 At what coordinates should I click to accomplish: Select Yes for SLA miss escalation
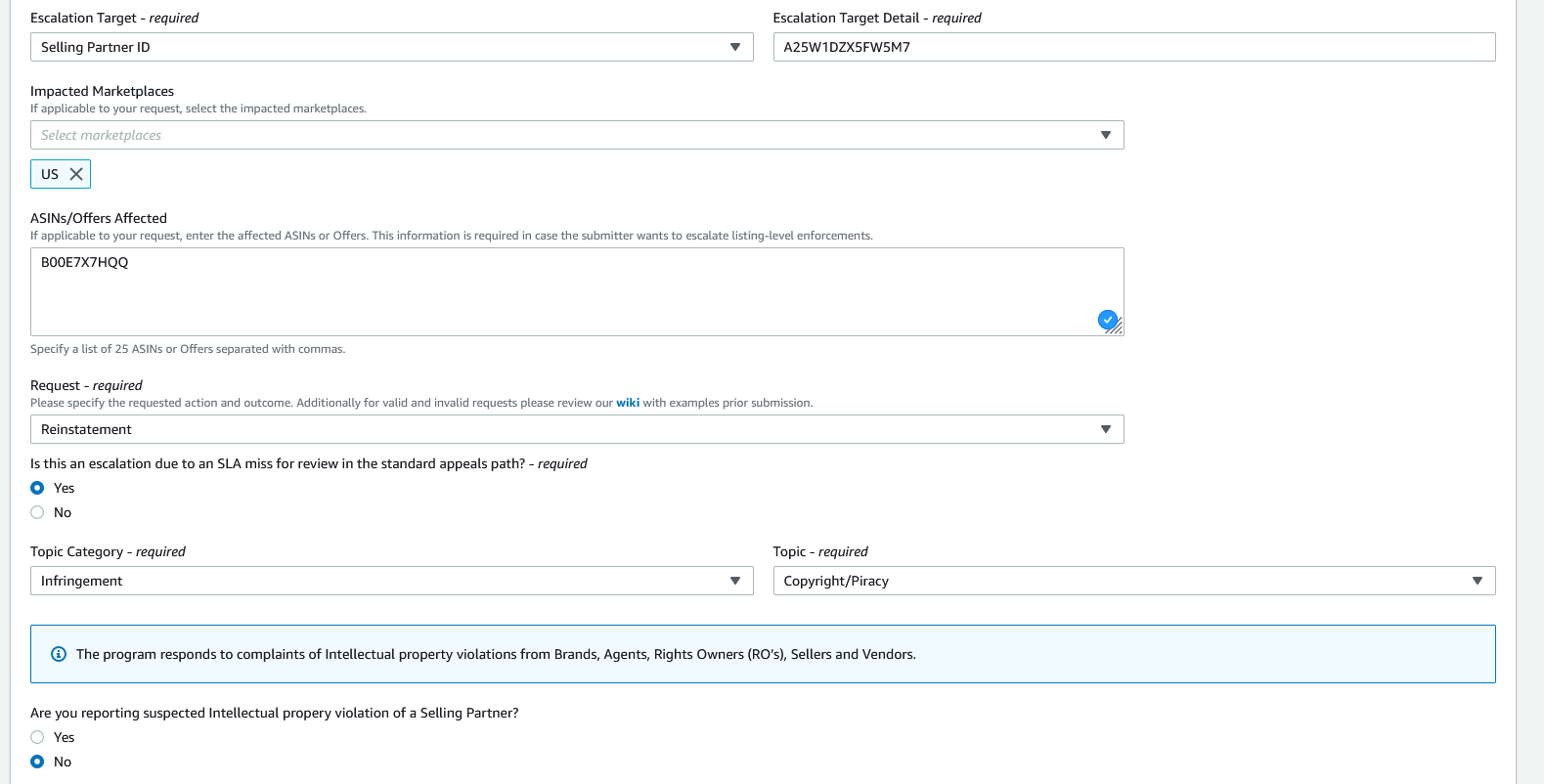point(37,488)
